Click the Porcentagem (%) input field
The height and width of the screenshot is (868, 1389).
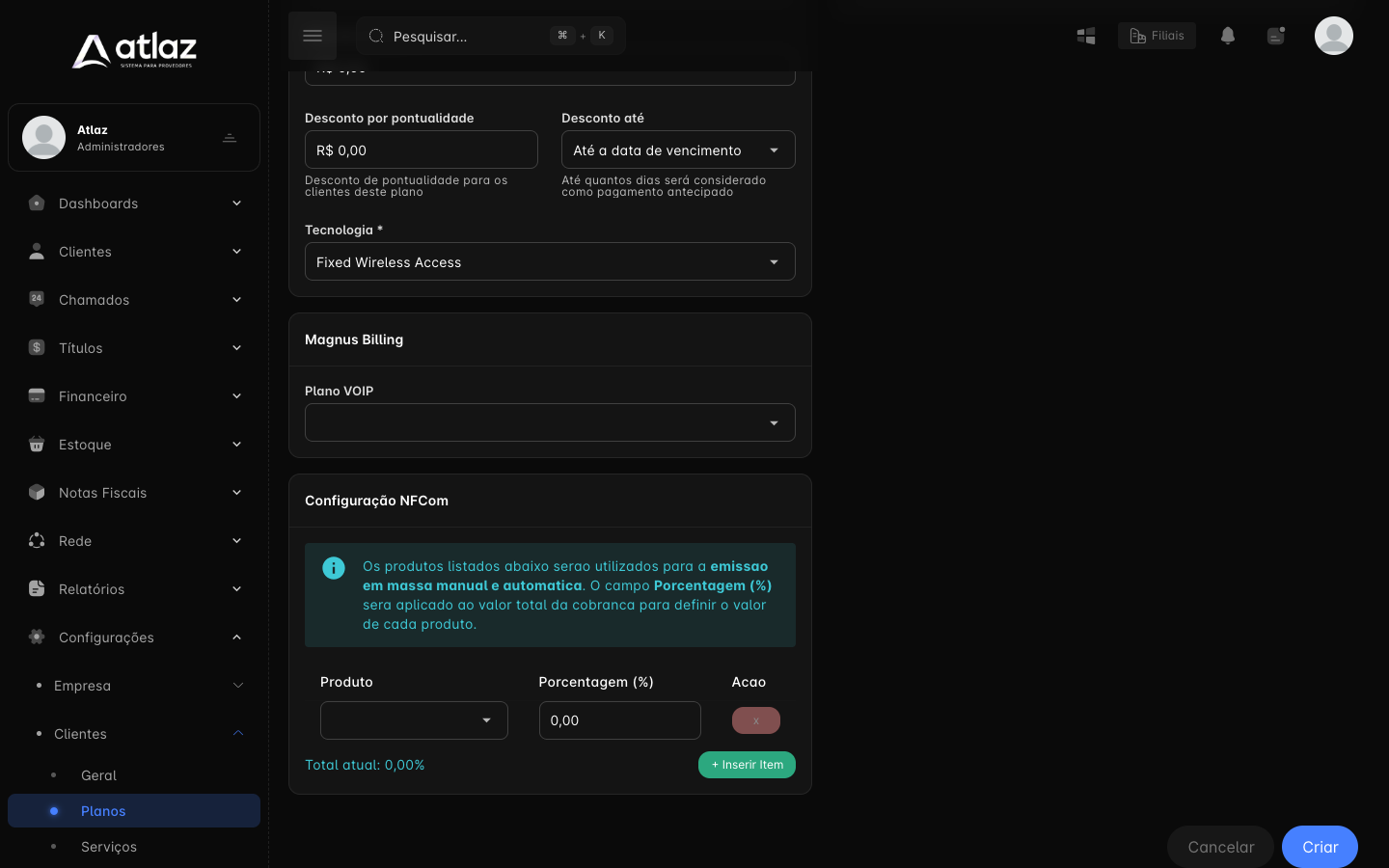(620, 720)
